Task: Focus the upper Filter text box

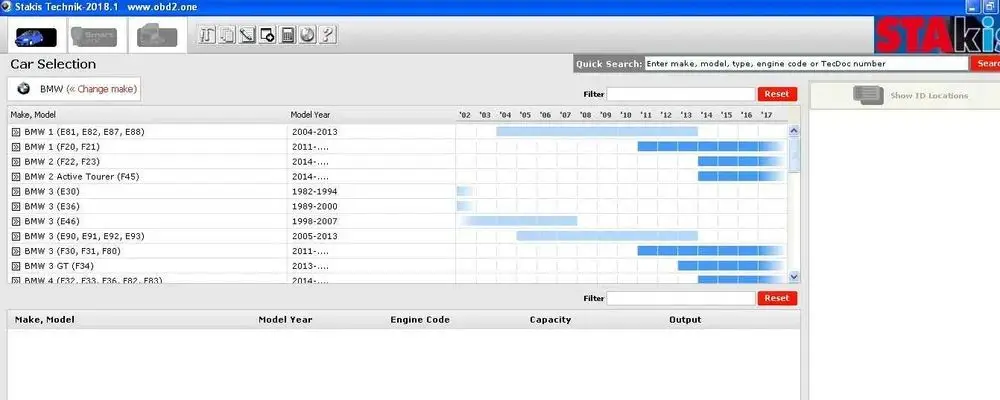Action: click(x=680, y=94)
